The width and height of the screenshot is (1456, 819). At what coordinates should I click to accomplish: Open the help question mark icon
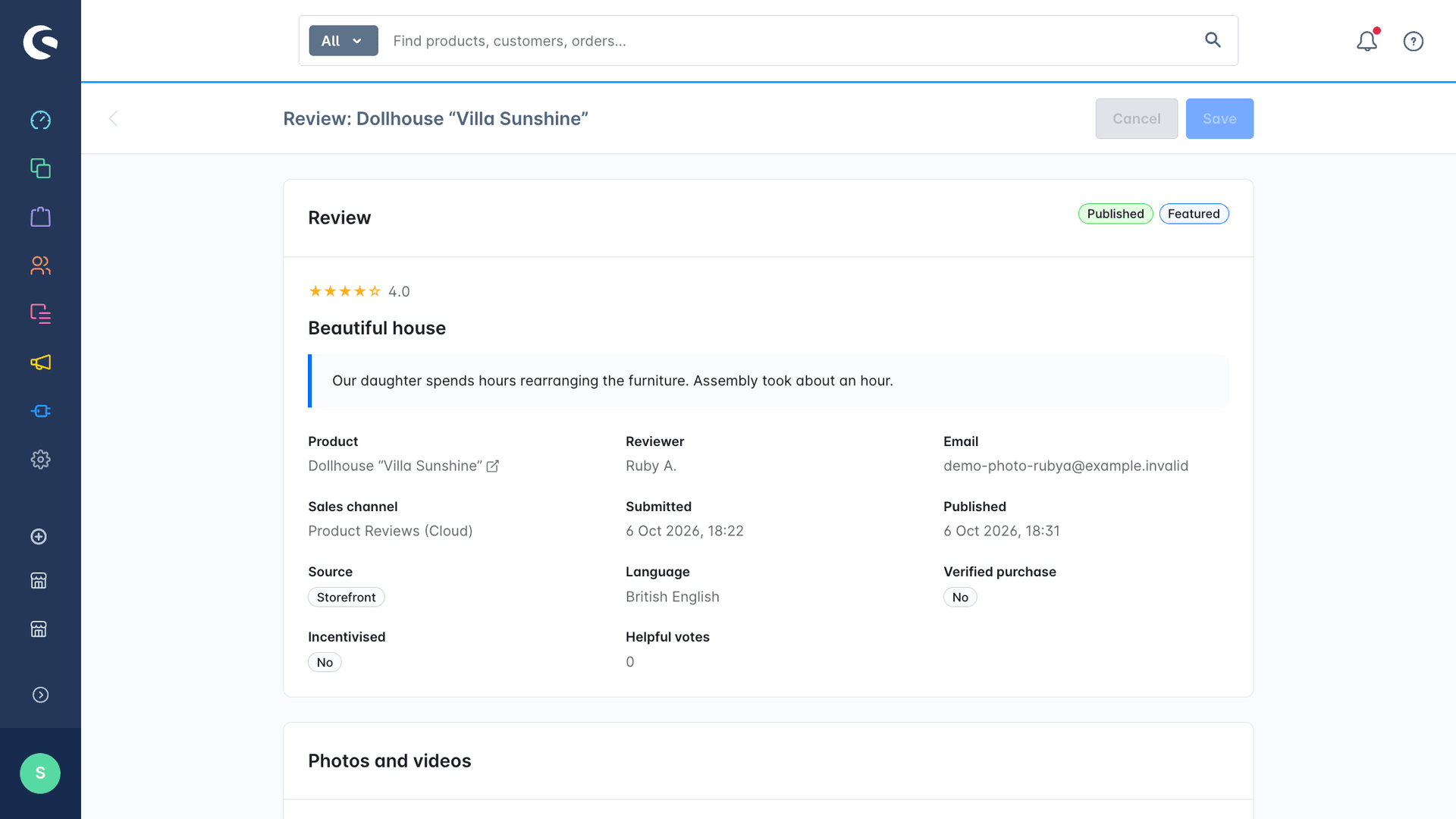click(x=1414, y=41)
